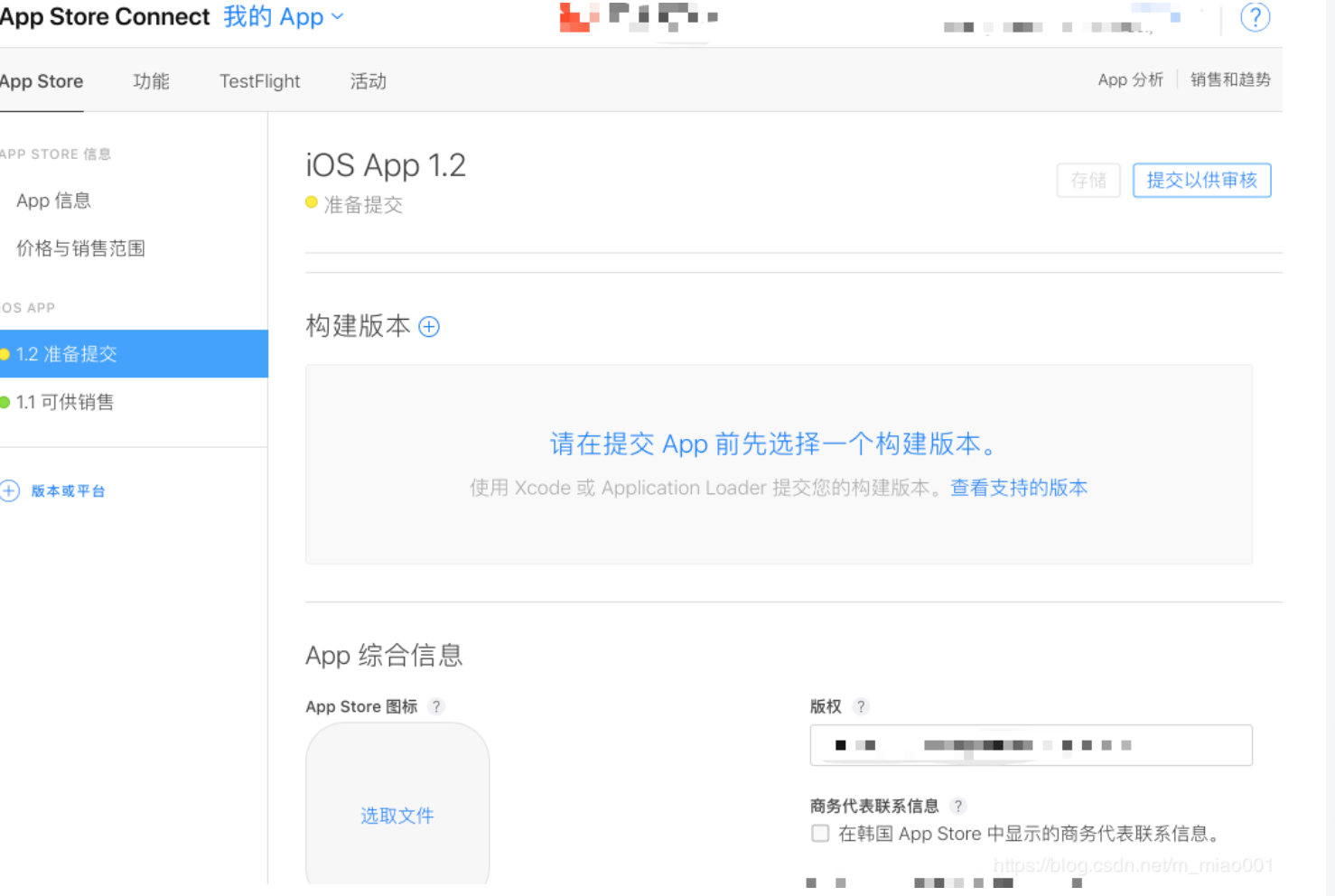The height and width of the screenshot is (896, 1335).
Task: Open help tooltip for 商务代表联系信息
Action: pos(958,806)
